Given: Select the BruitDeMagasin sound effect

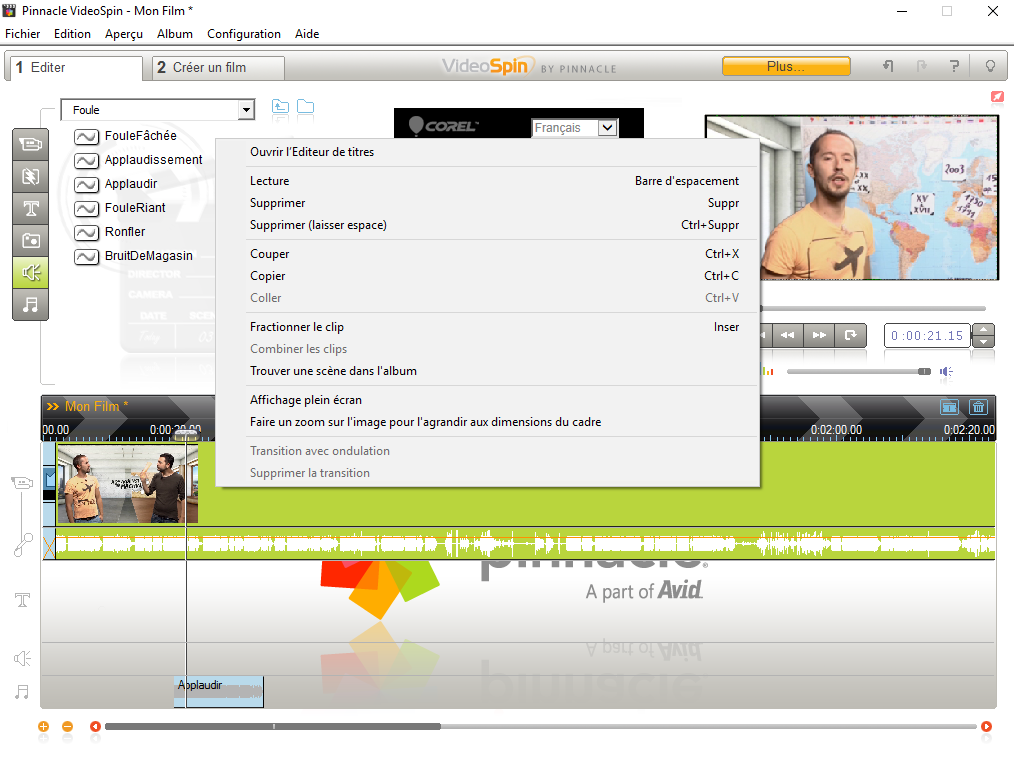Looking at the screenshot, I should coord(134,255).
